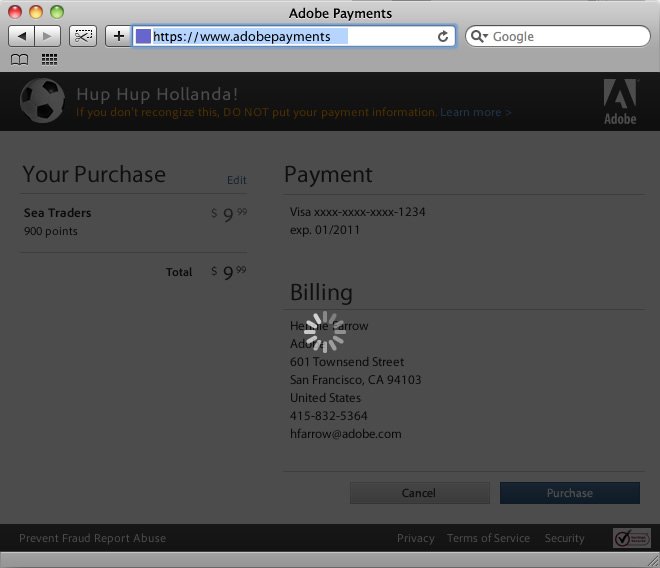Click the email hfarrow@adobe.com
Screen dimensions: 660x568
tap(346, 434)
